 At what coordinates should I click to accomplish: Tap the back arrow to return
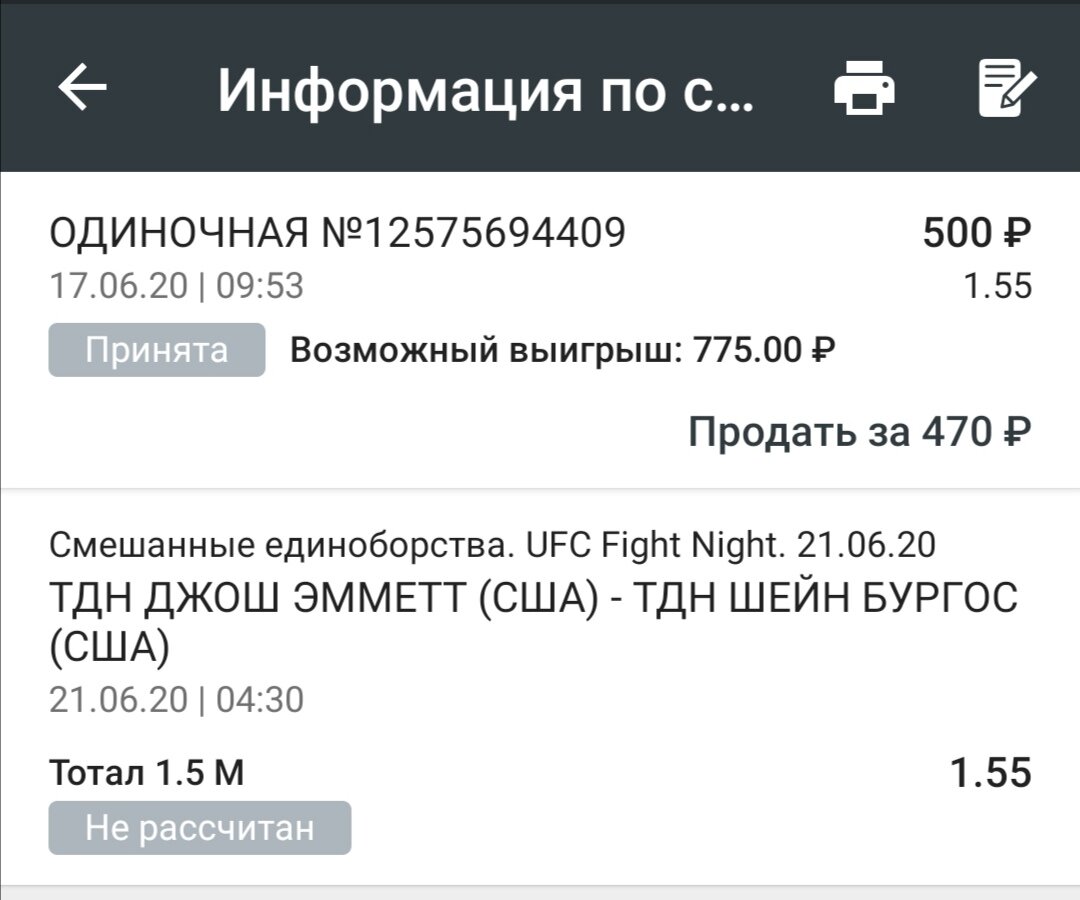click(82, 89)
